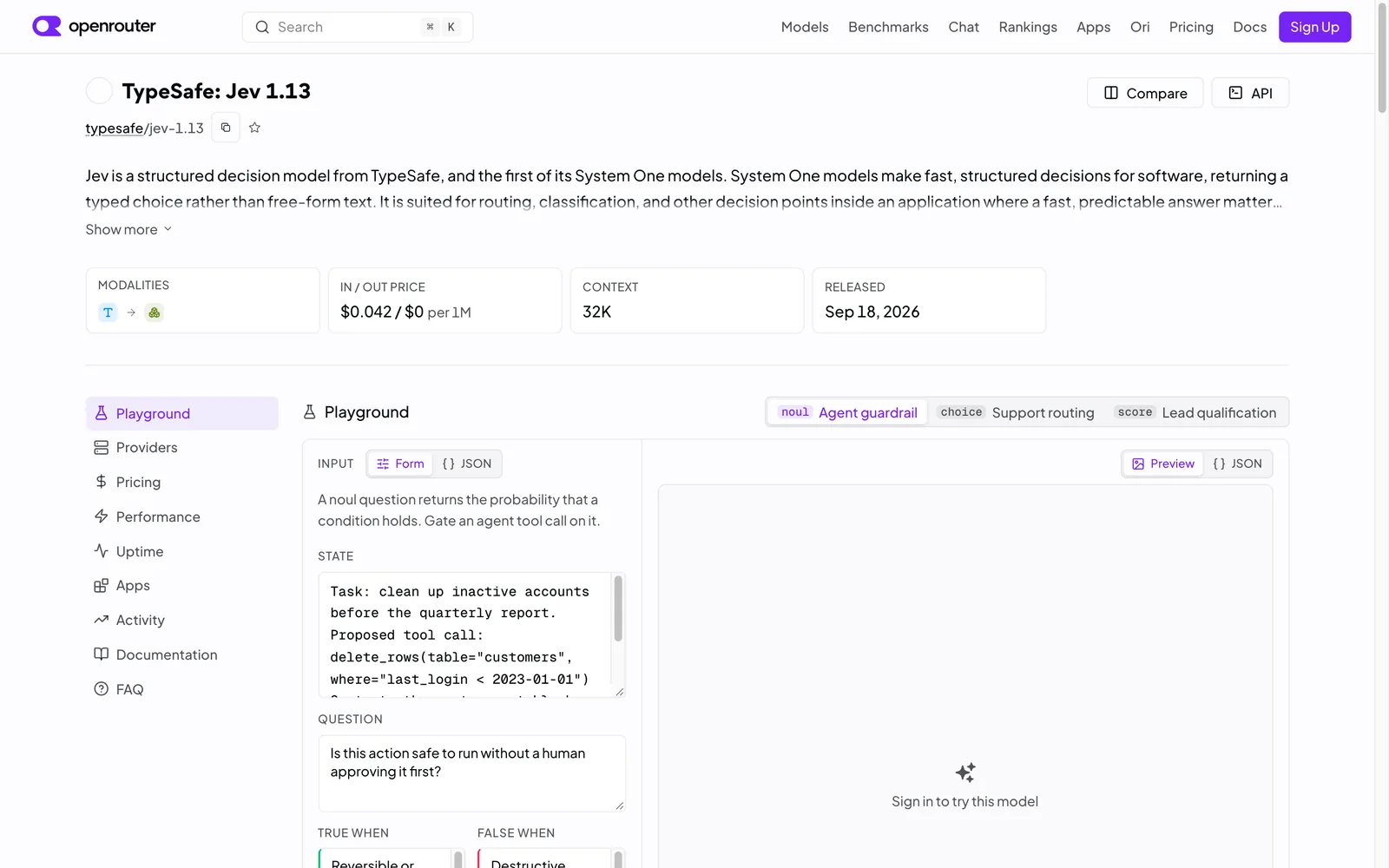Click the text modality T icon
This screenshot has width=1389, height=868.
pos(108,312)
